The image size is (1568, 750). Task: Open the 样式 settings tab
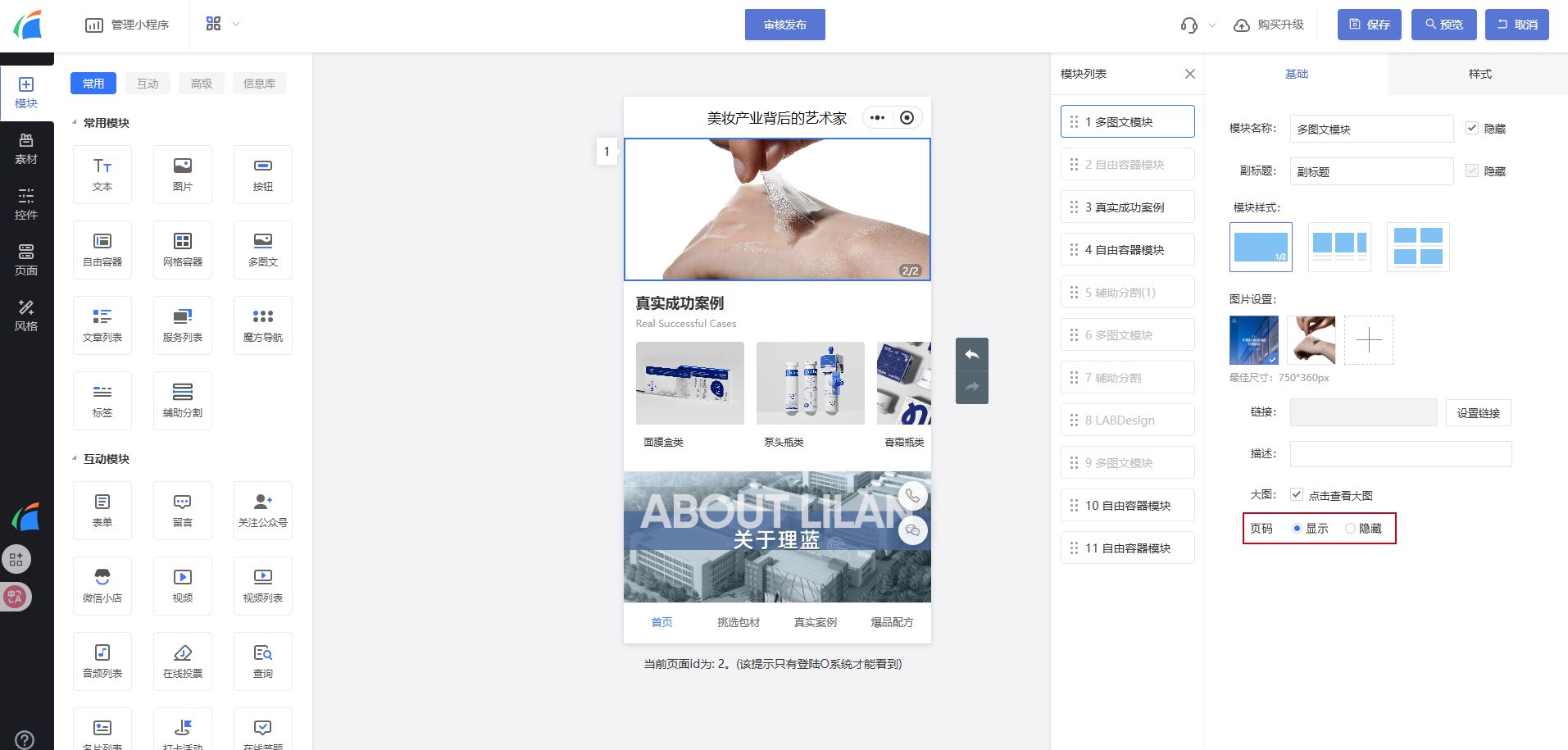pyautogui.click(x=1479, y=74)
